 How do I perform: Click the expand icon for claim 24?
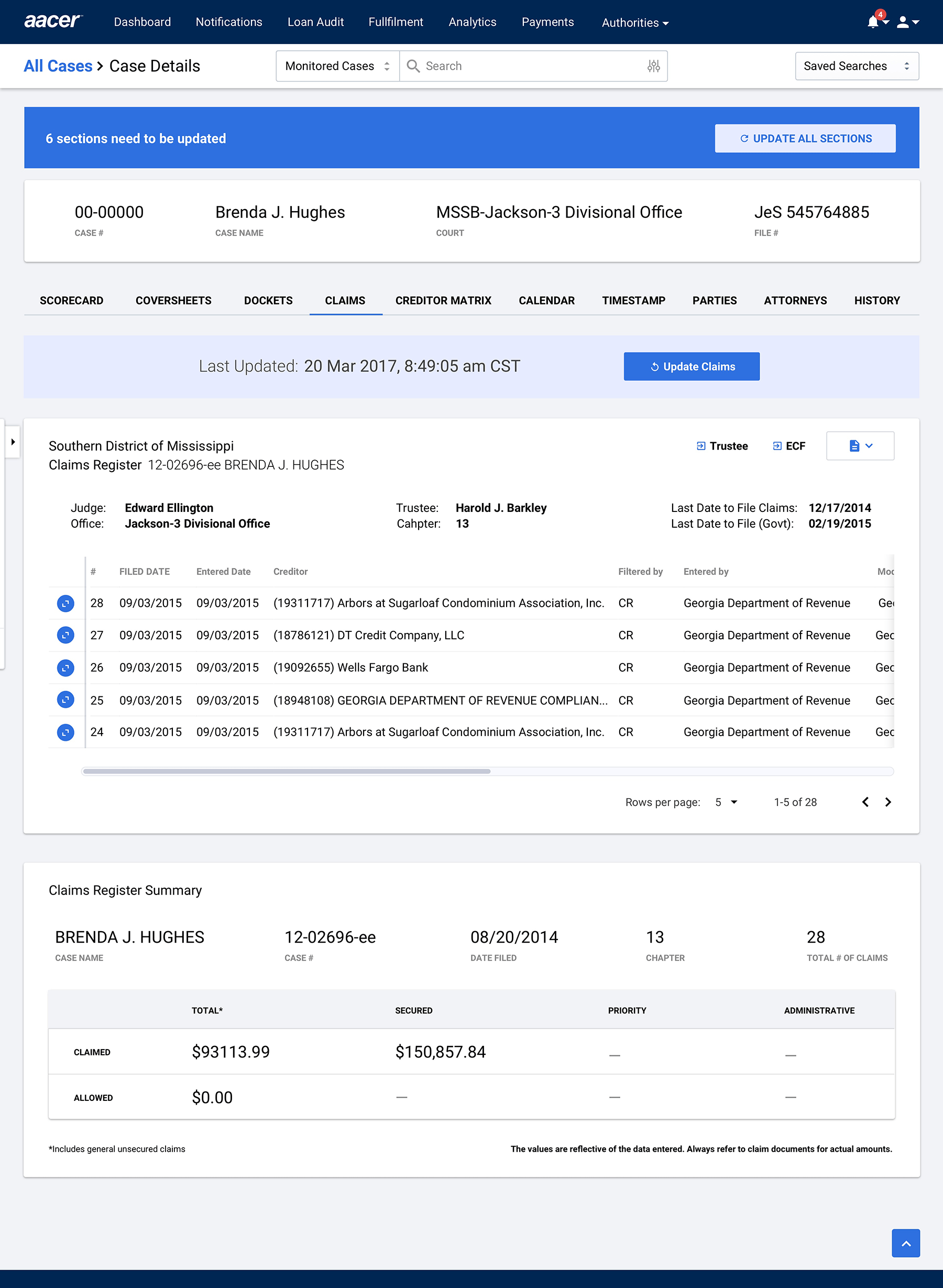[65, 732]
